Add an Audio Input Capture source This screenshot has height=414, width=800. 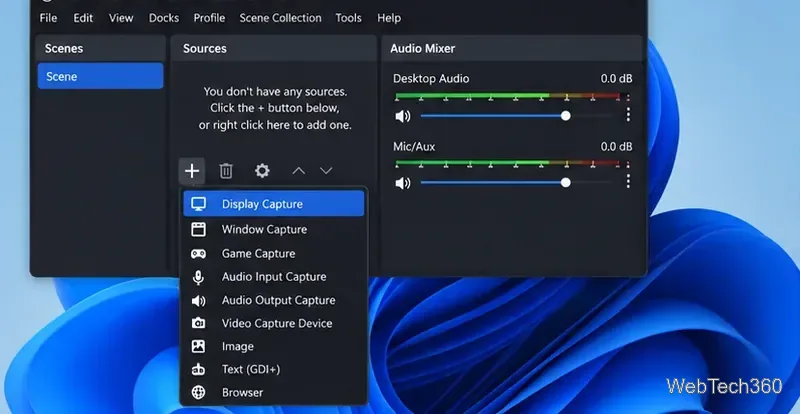274,277
